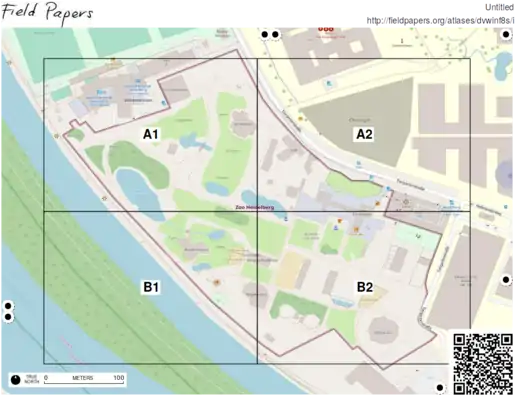
Task: Open the B1 grid page label
Action: [151, 287]
